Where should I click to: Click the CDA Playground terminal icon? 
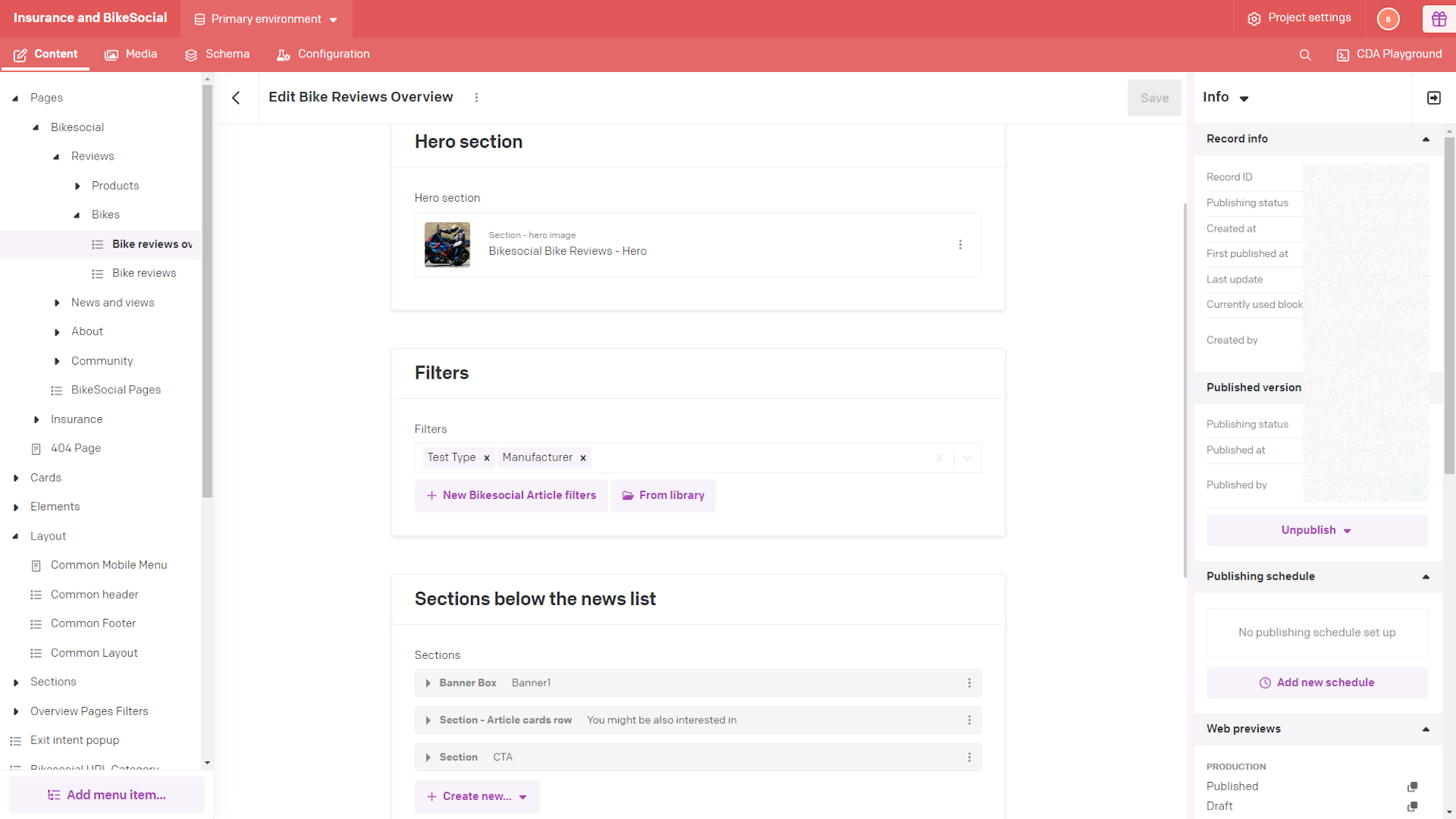[1342, 55]
